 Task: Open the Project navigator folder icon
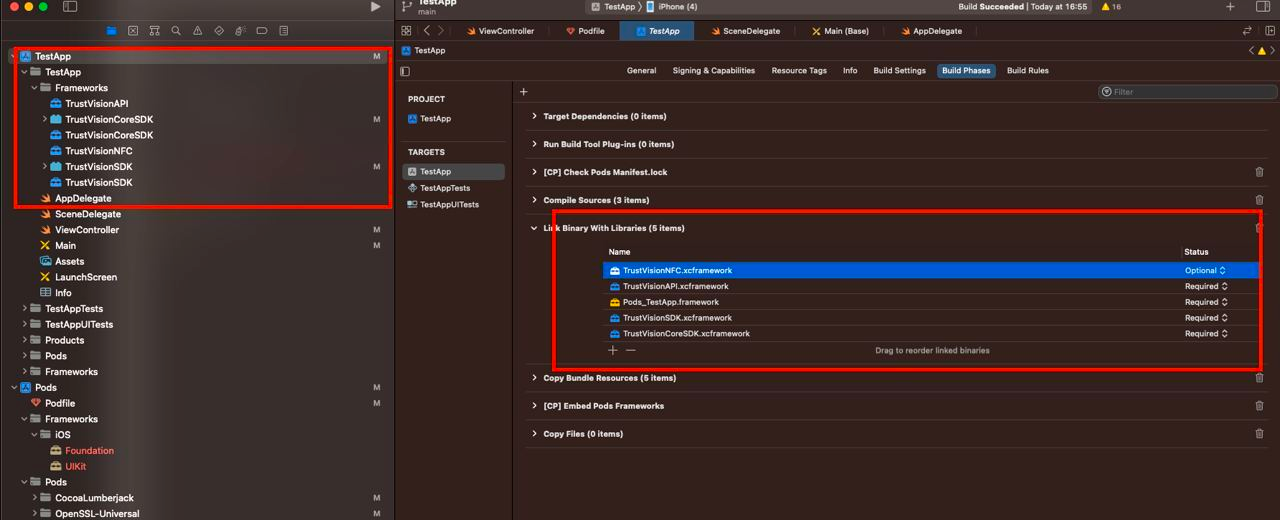[111, 31]
